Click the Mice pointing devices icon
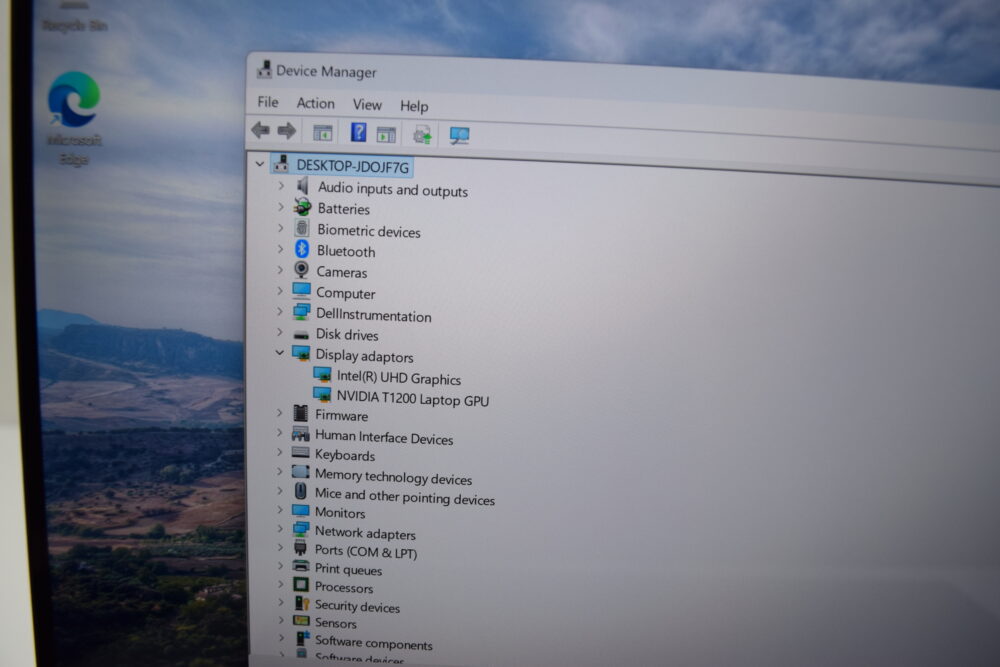This screenshot has height=667, width=1000. coord(300,491)
